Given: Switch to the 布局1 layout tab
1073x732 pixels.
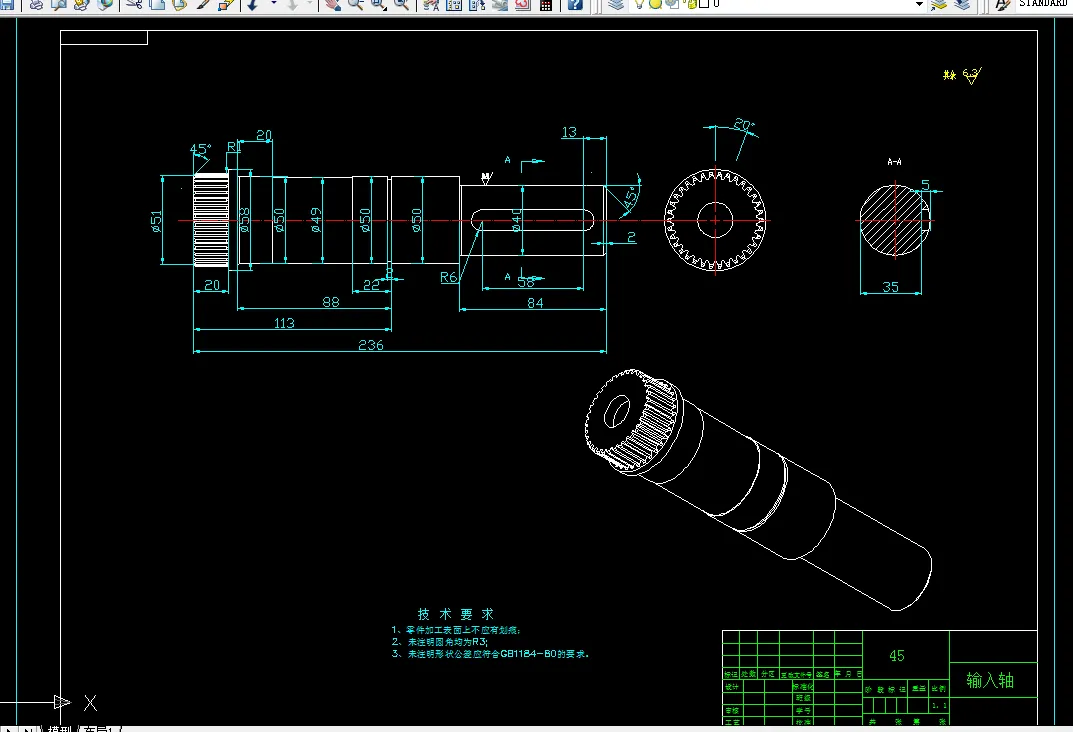Looking at the screenshot, I should tap(101, 729).
